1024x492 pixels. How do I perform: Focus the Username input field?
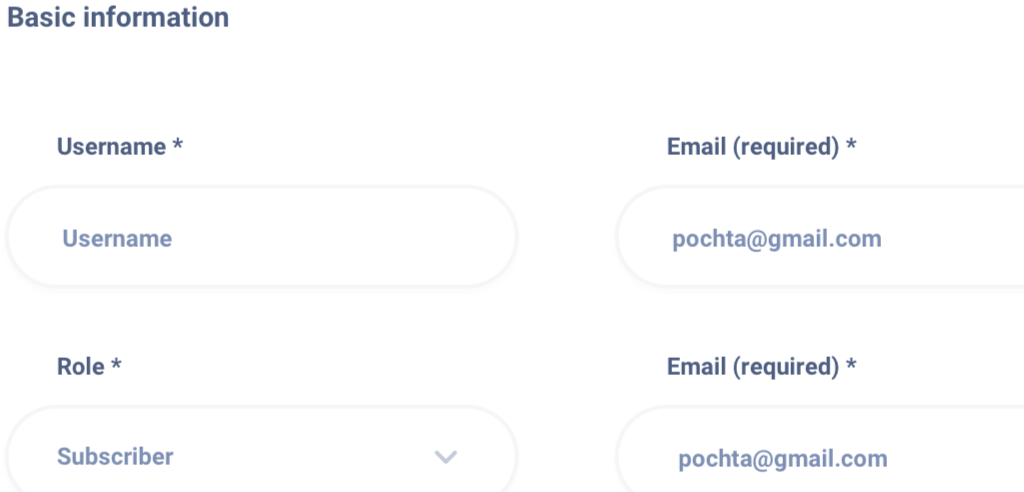[261, 237]
